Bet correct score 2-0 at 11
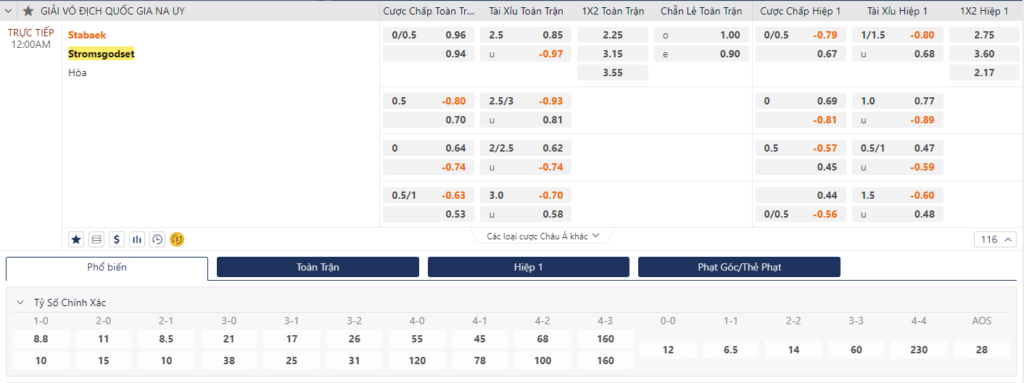The image size is (1024, 383). coord(103,339)
